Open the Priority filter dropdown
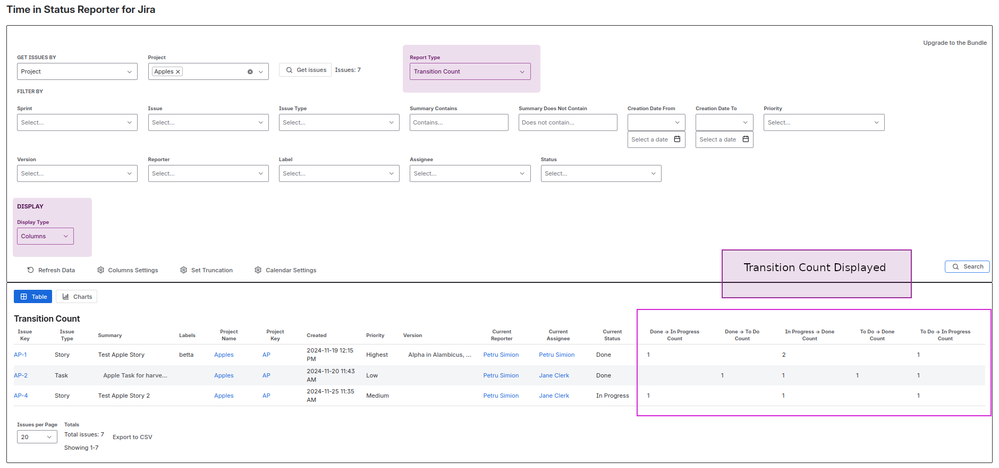 pyautogui.click(x=824, y=122)
